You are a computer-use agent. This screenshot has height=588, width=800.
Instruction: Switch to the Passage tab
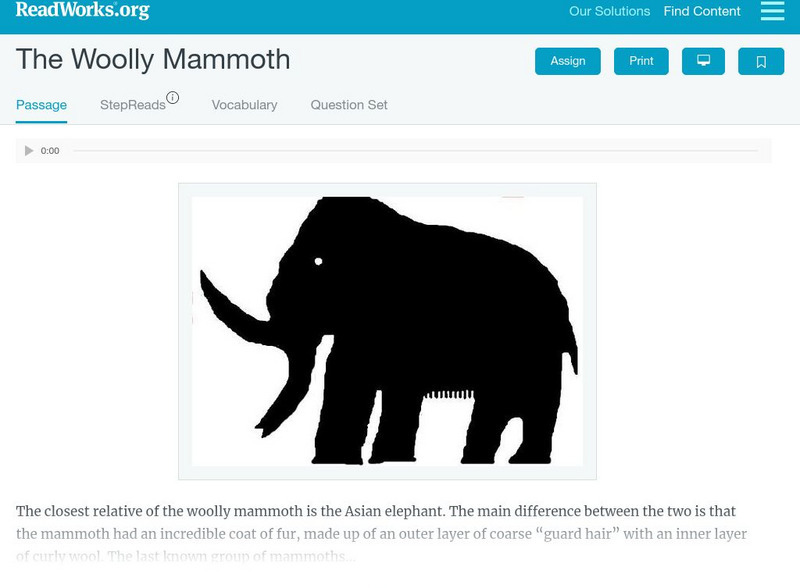click(41, 105)
